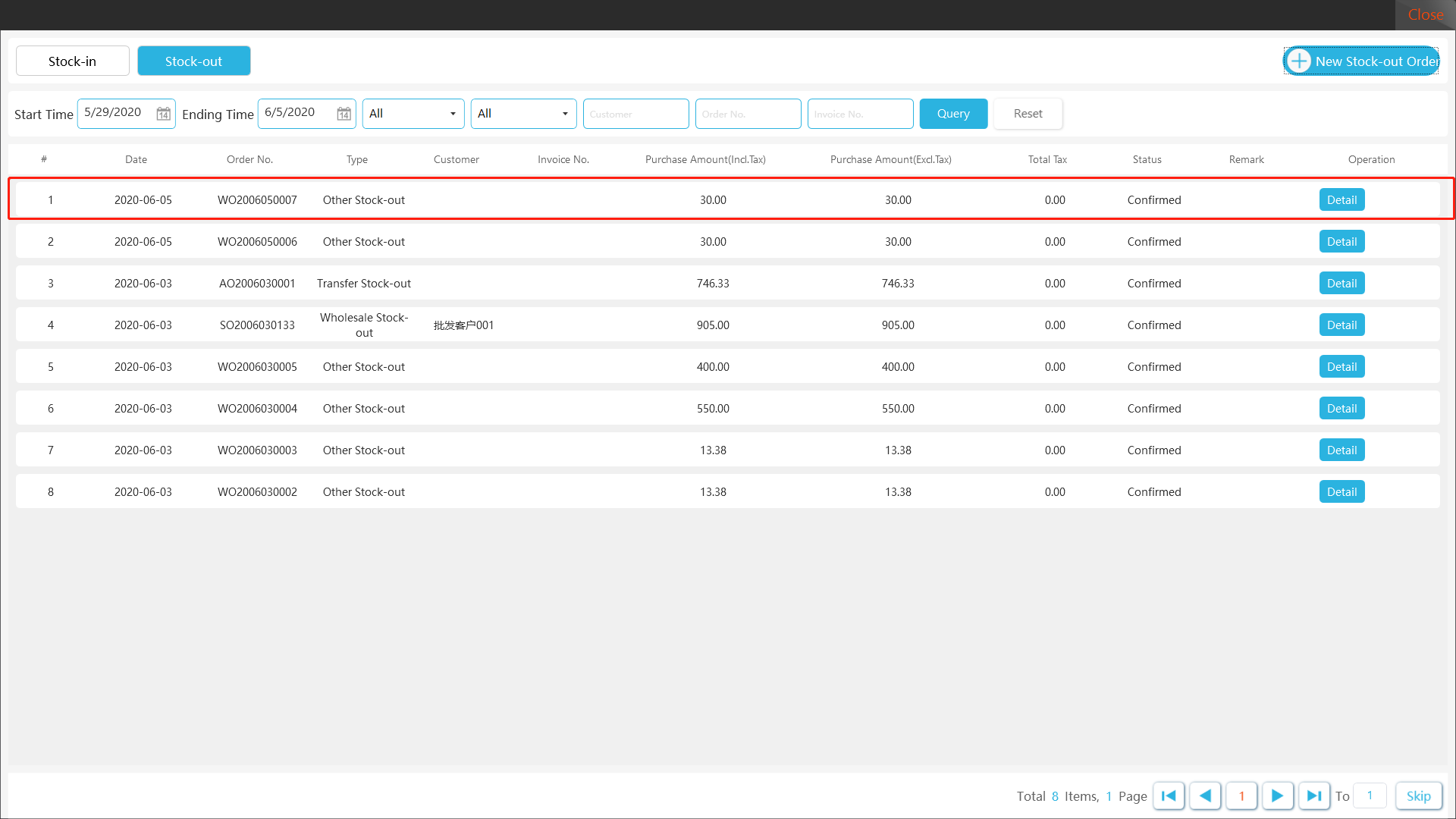Select the page 1 indicator button

tap(1241, 795)
